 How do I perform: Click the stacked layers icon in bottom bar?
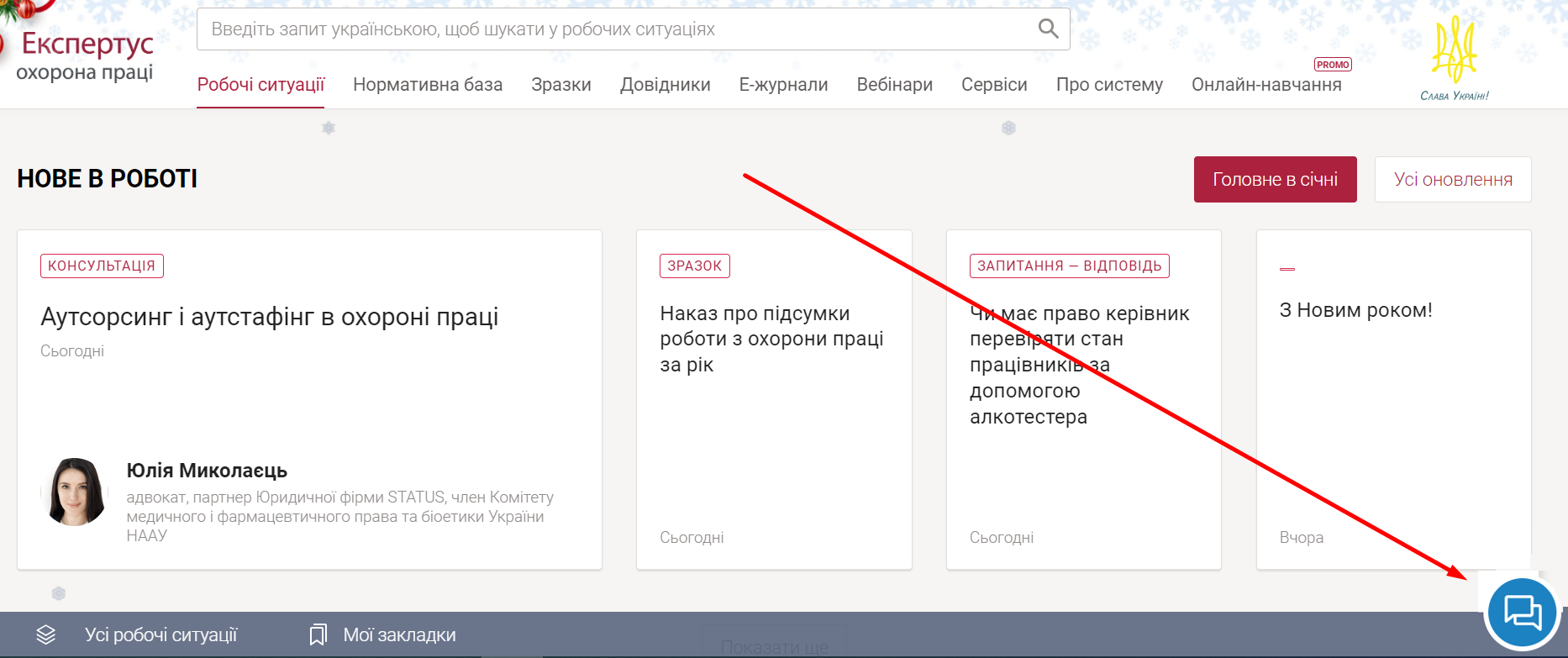click(46, 635)
